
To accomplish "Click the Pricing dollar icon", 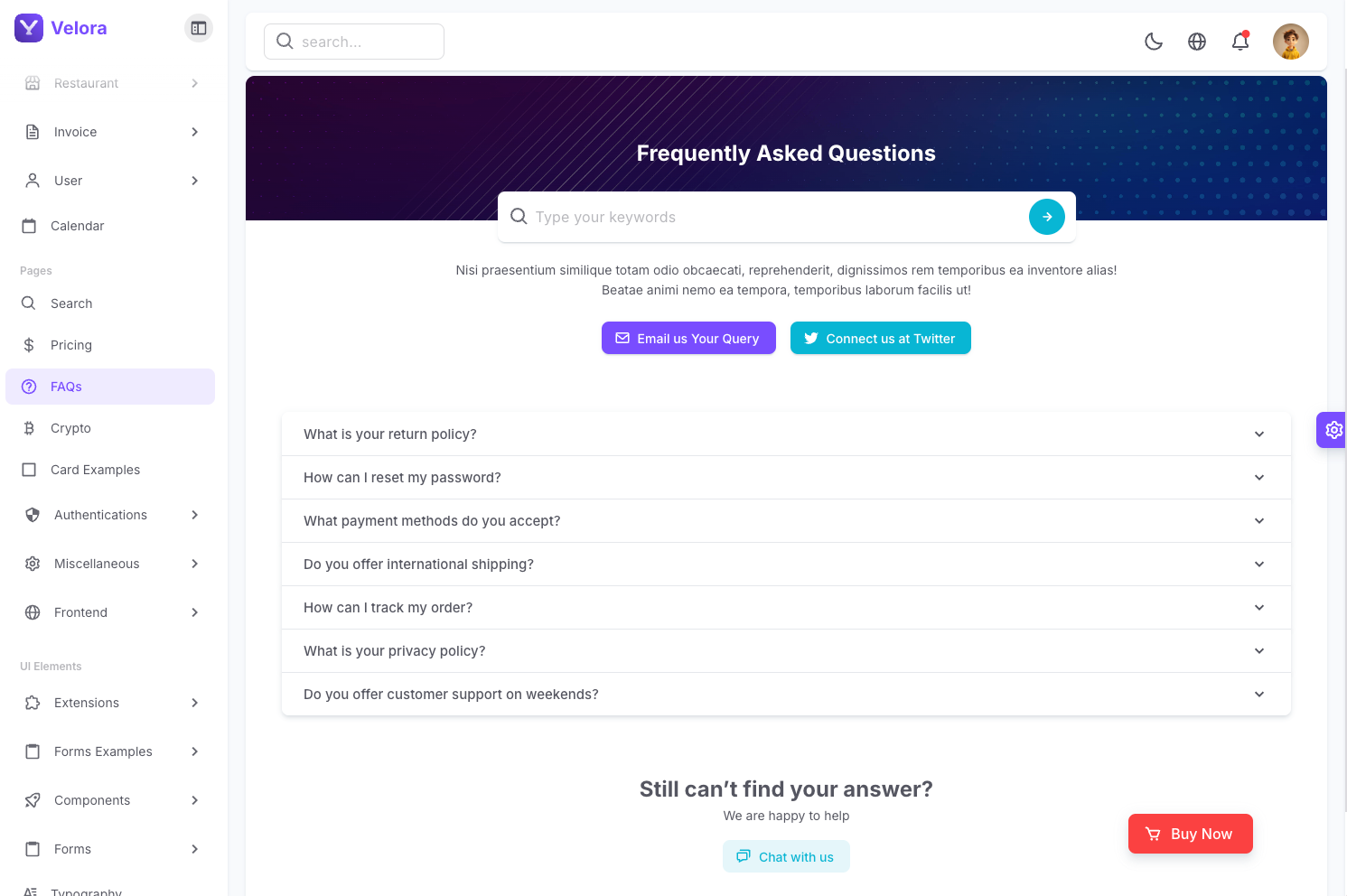I will (x=29, y=345).
